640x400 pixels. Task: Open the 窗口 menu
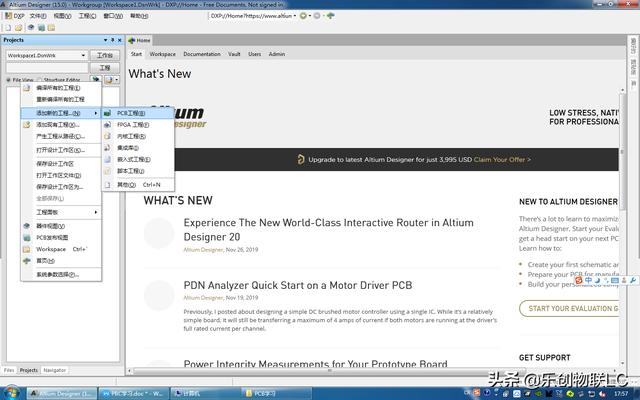[x=113, y=16]
